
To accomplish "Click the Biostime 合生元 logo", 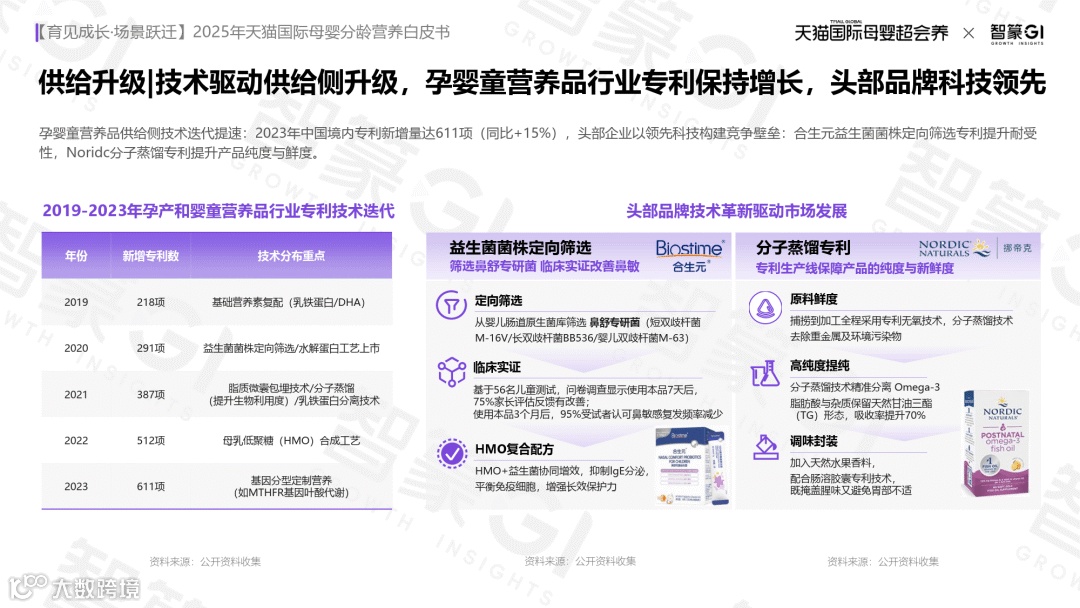I will click(689, 255).
